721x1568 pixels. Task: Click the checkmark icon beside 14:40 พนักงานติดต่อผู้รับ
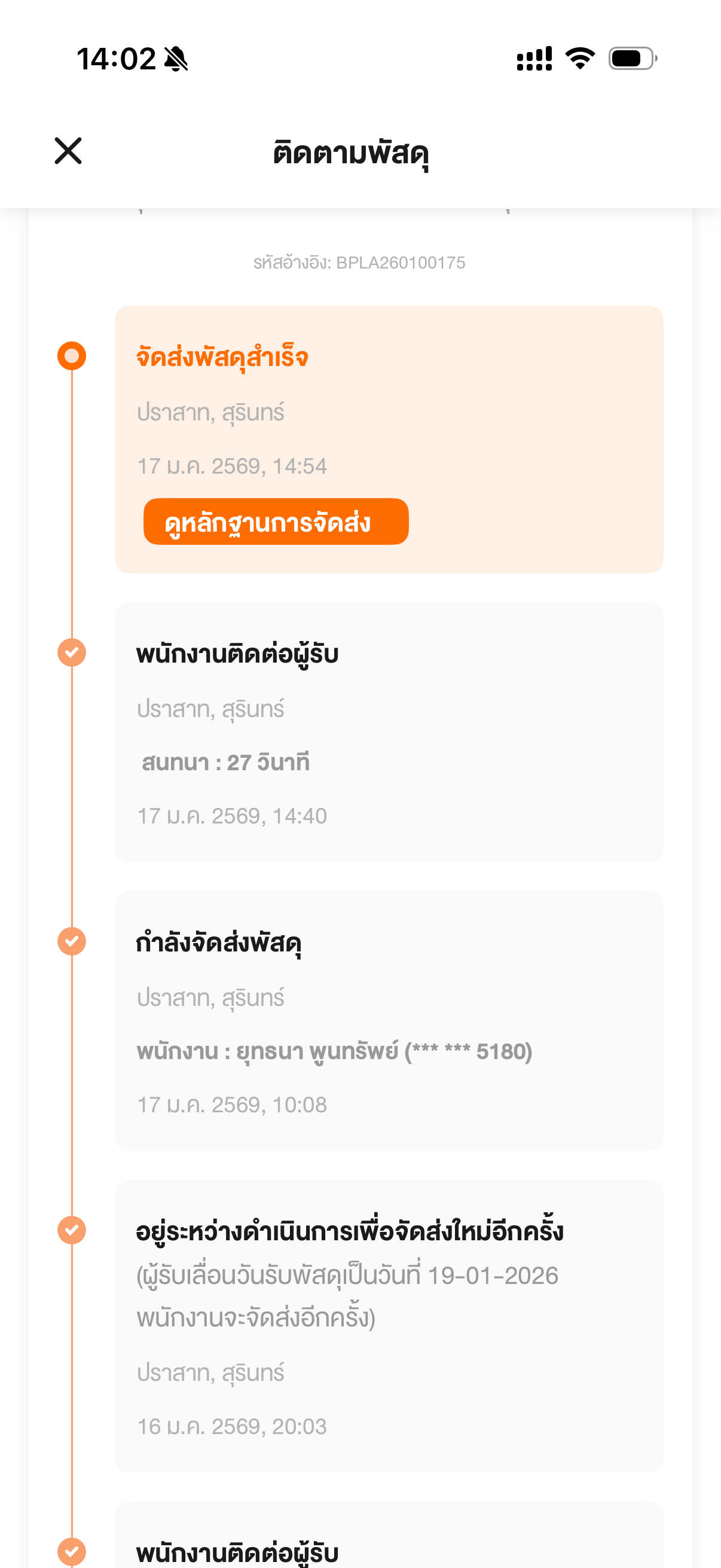pyautogui.click(x=72, y=652)
